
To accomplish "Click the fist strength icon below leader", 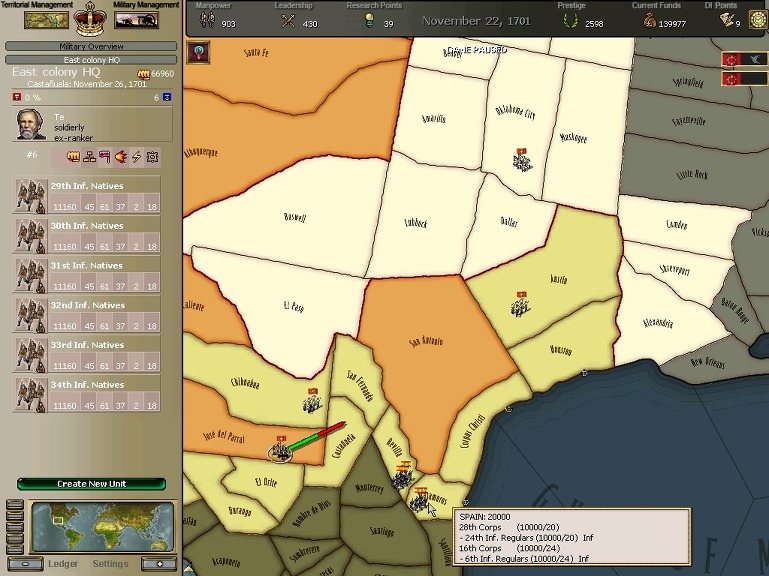I will [x=72, y=157].
